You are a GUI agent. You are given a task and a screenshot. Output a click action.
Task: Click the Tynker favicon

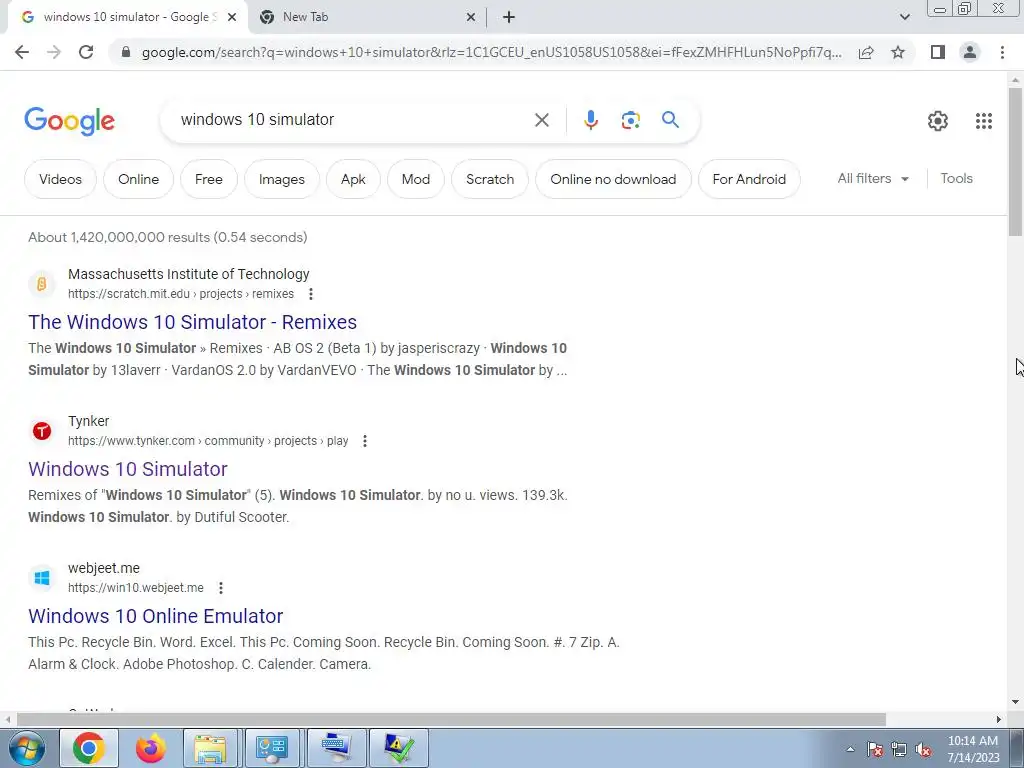pyautogui.click(x=42, y=431)
